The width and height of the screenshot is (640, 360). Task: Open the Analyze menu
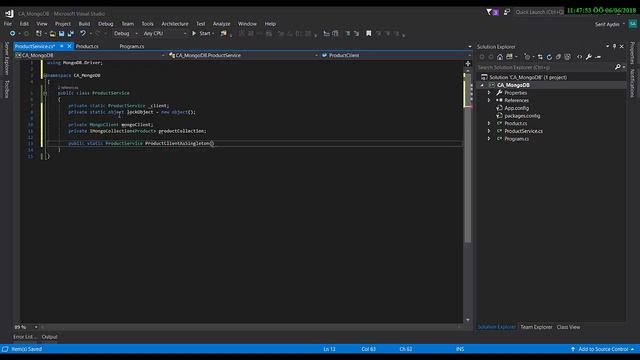[x=222, y=24]
